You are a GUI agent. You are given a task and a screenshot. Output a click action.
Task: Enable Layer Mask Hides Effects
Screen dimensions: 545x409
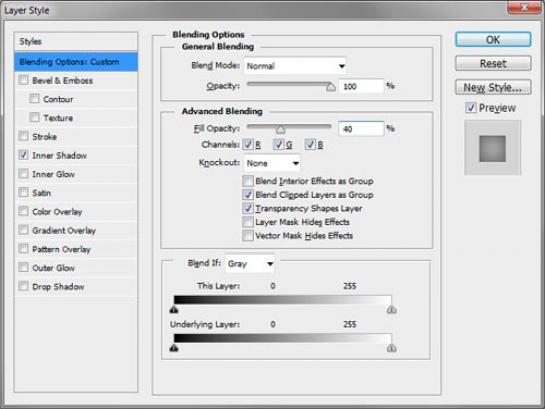point(248,222)
